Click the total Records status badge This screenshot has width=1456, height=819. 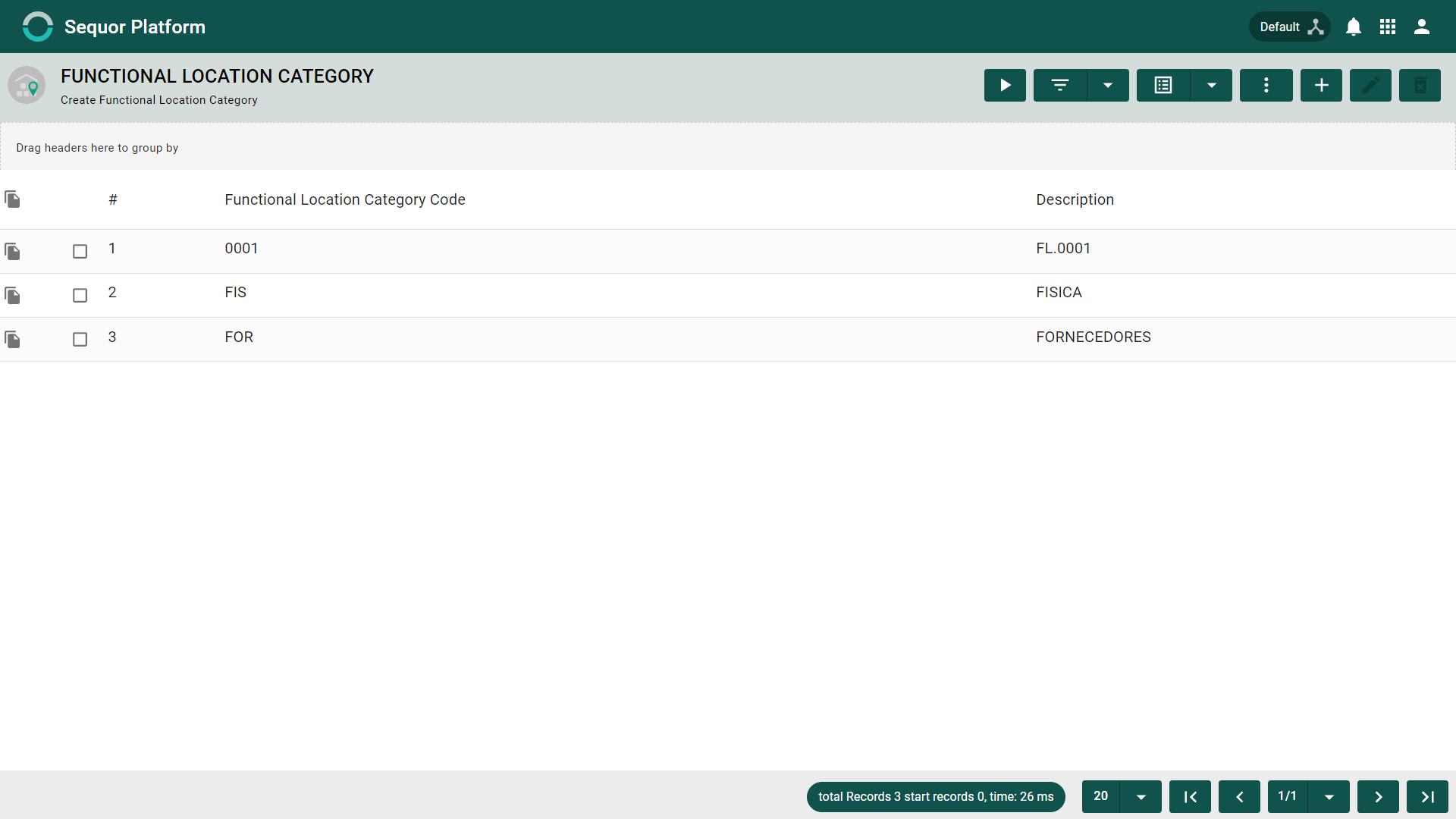tap(936, 797)
